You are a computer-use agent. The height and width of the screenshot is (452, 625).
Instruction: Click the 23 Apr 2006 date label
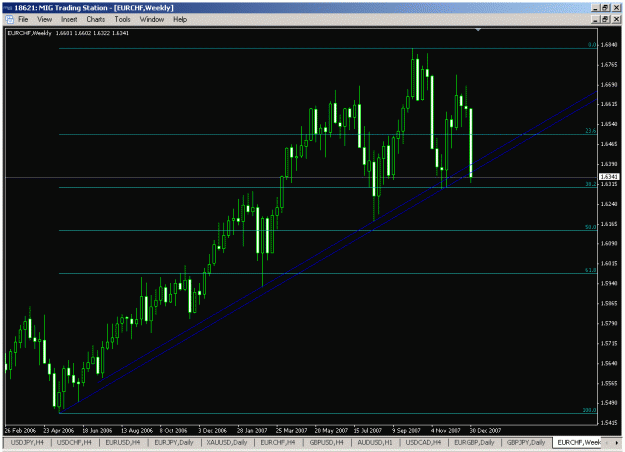pyautogui.click(x=59, y=430)
